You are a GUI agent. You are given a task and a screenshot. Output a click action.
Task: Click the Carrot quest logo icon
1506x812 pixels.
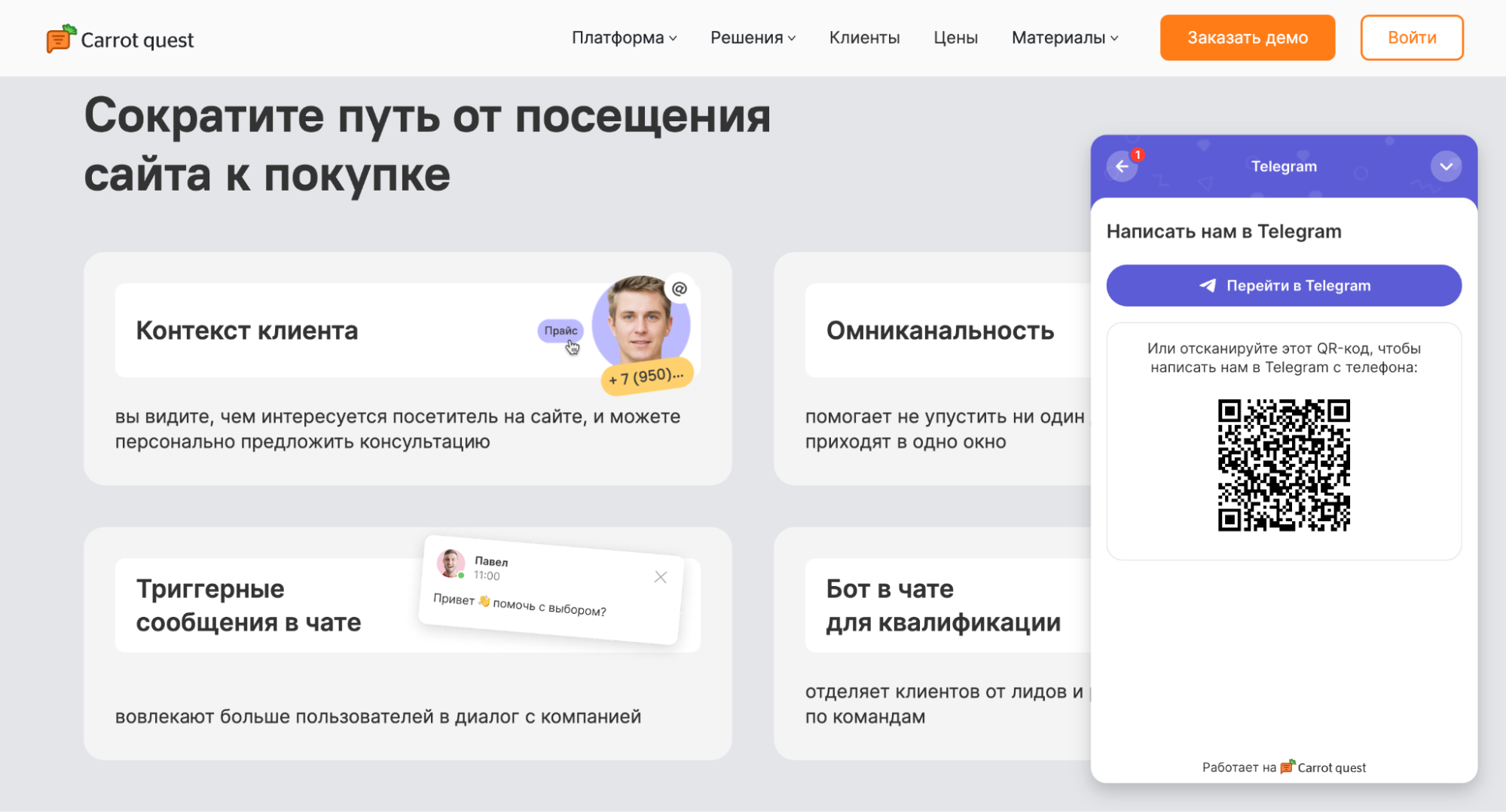pyautogui.click(x=61, y=38)
